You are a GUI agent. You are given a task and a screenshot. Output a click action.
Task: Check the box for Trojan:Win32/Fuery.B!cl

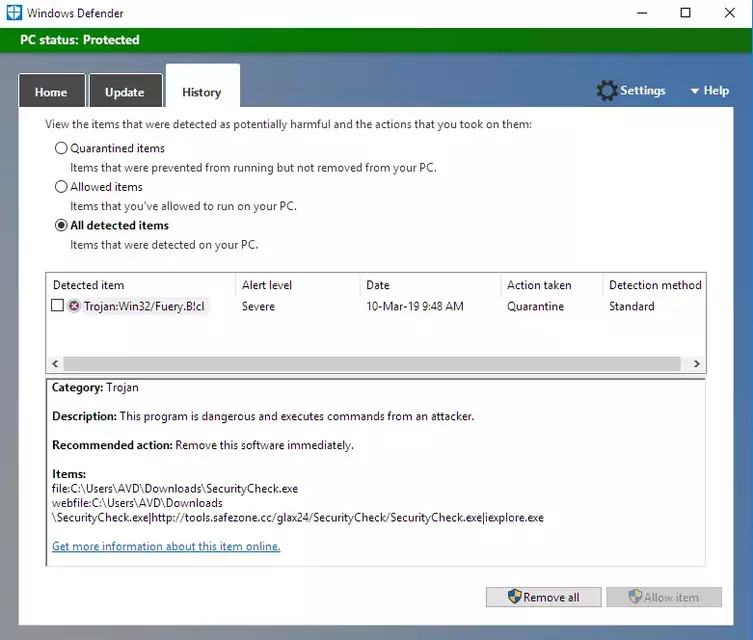point(57,305)
